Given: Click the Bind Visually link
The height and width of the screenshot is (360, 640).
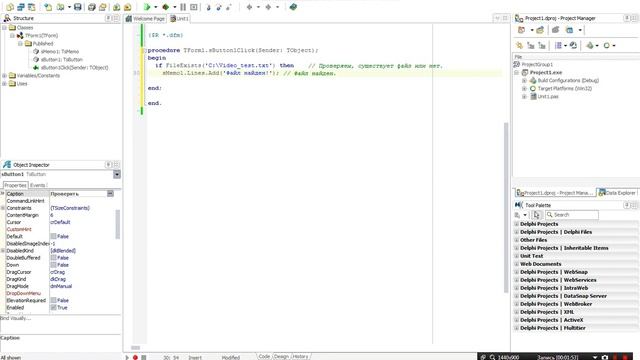Looking at the screenshot, I should tap(15, 318).
